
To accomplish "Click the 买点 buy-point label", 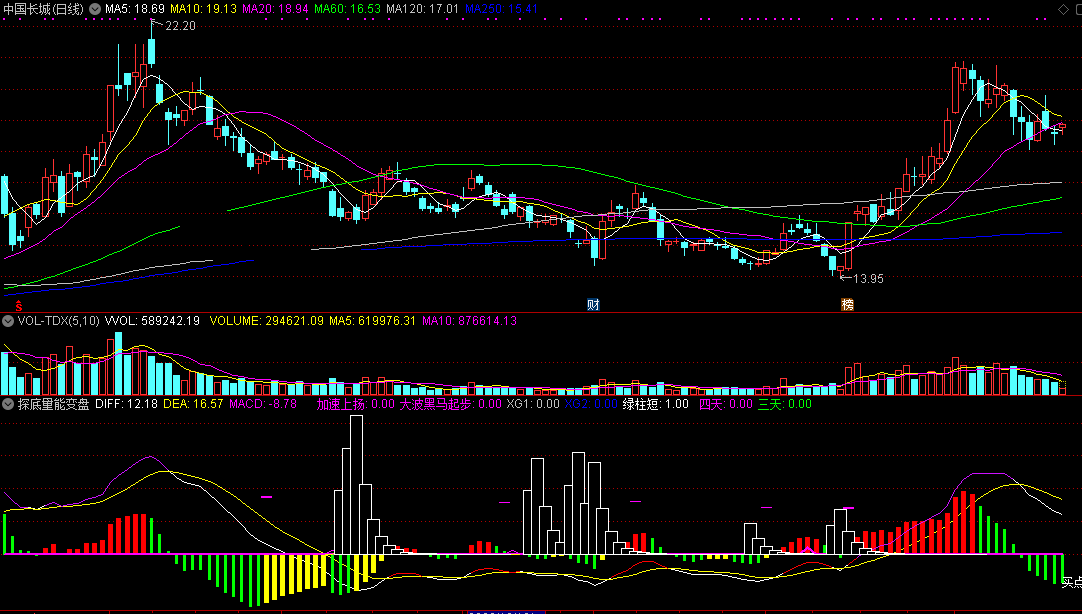I will click(1072, 583).
